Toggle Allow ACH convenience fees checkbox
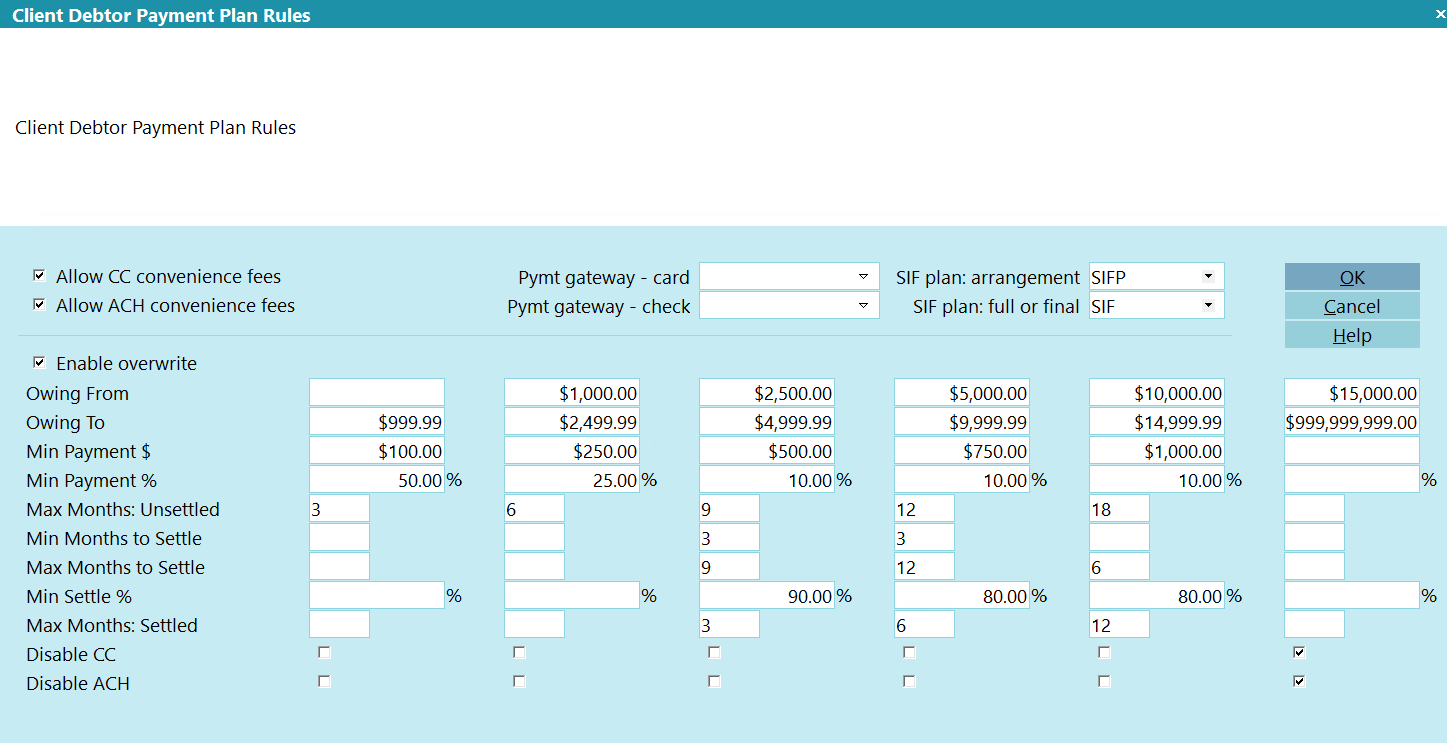Viewport: 1447px width, 743px height. click(x=39, y=305)
